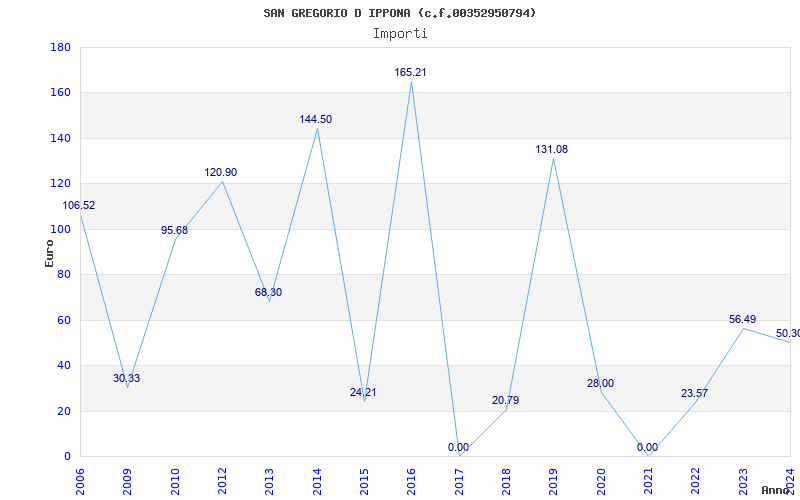Click the Importi subtitle
The image size is (800, 500).
[400, 34]
